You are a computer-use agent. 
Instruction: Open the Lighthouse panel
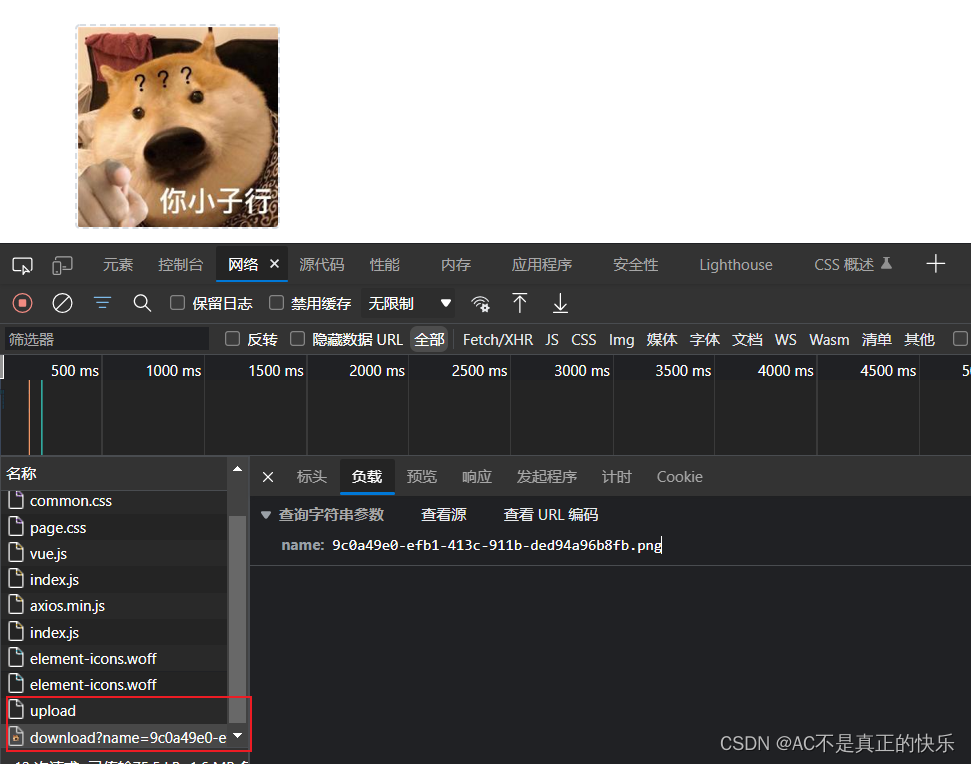tap(736, 265)
